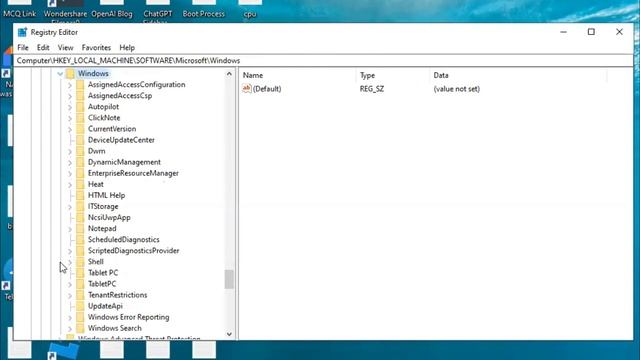640x360 pixels.
Task: Expand the Shell key
Action: [x=70, y=262]
